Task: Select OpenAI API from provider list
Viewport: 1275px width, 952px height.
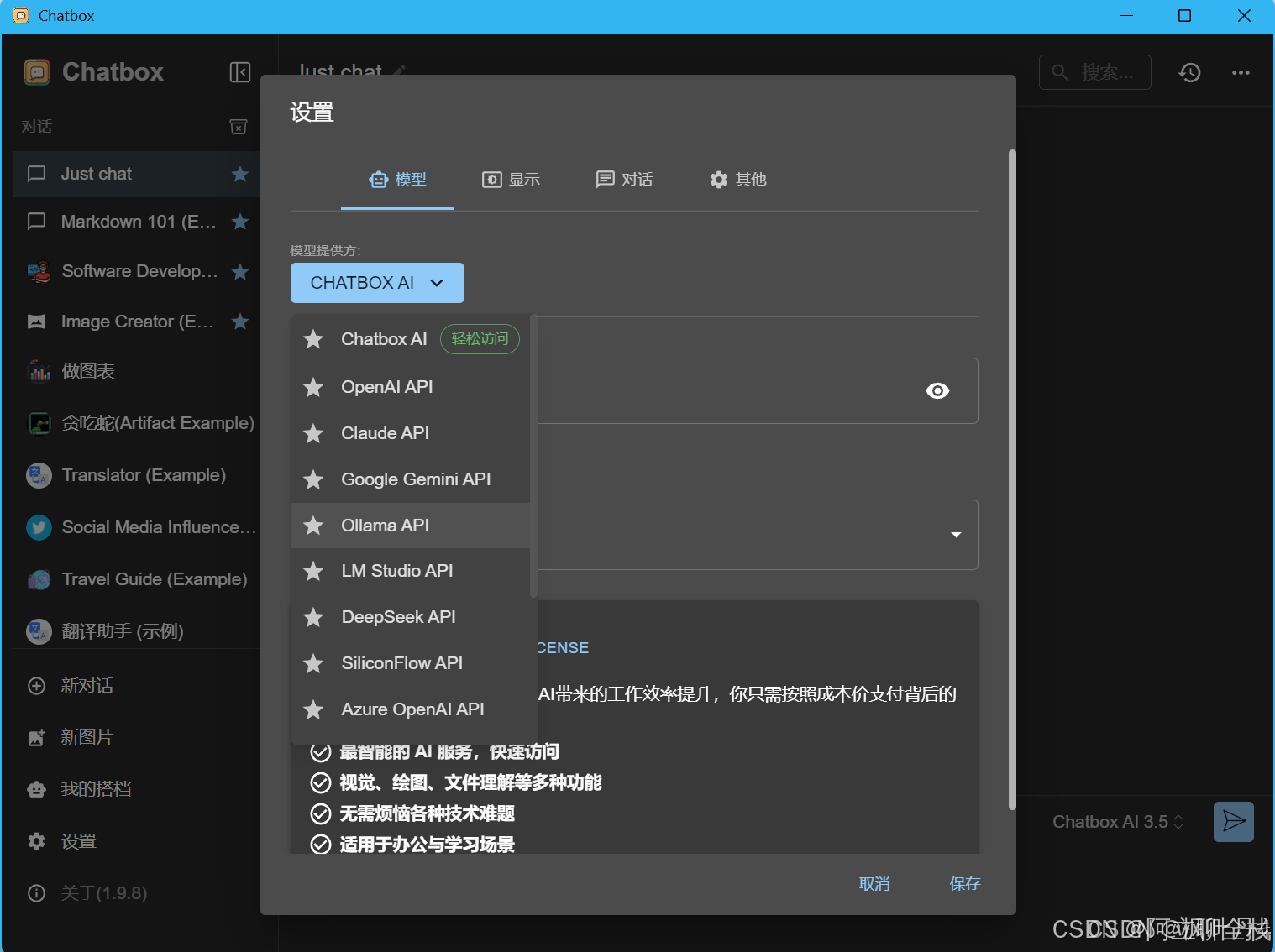Action: click(x=410, y=387)
